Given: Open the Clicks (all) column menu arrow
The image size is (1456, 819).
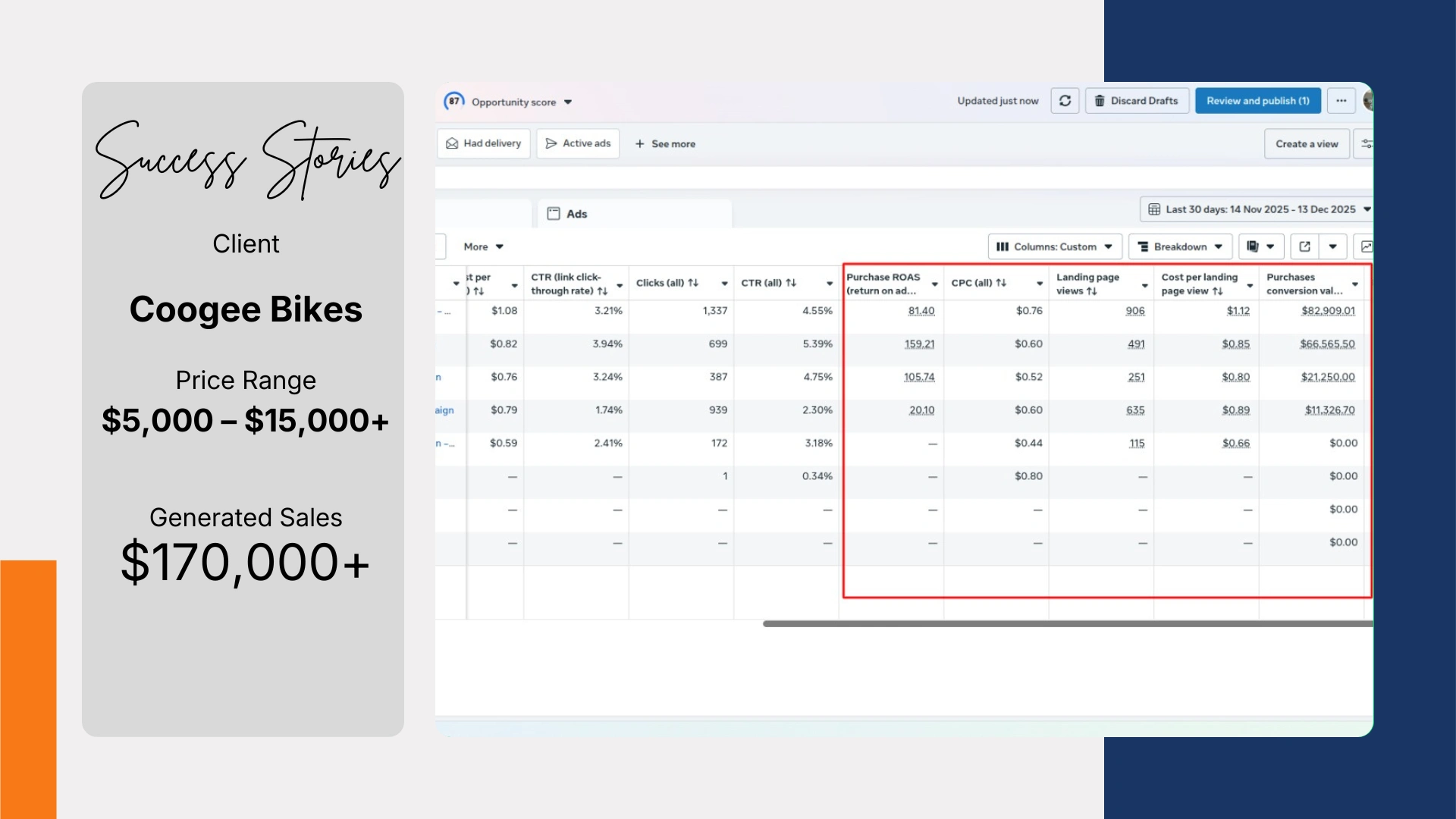Looking at the screenshot, I should coord(724,284).
